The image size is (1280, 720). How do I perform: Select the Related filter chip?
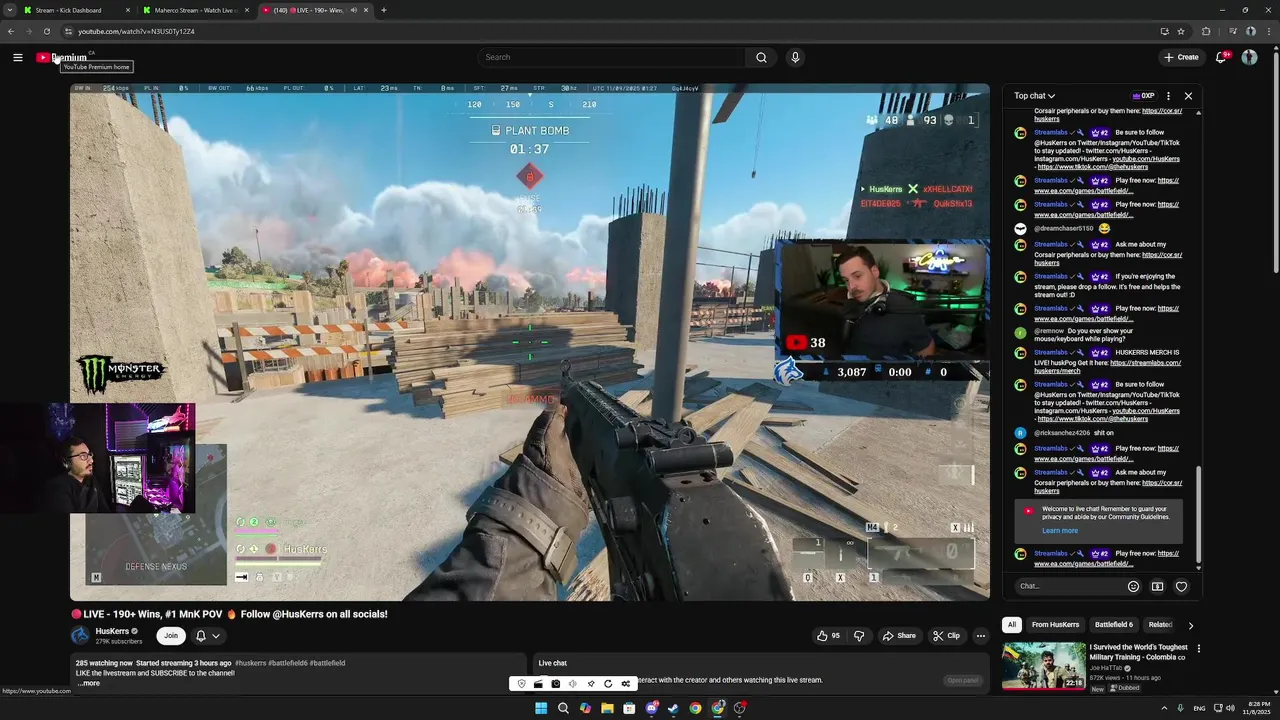[x=1160, y=625]
